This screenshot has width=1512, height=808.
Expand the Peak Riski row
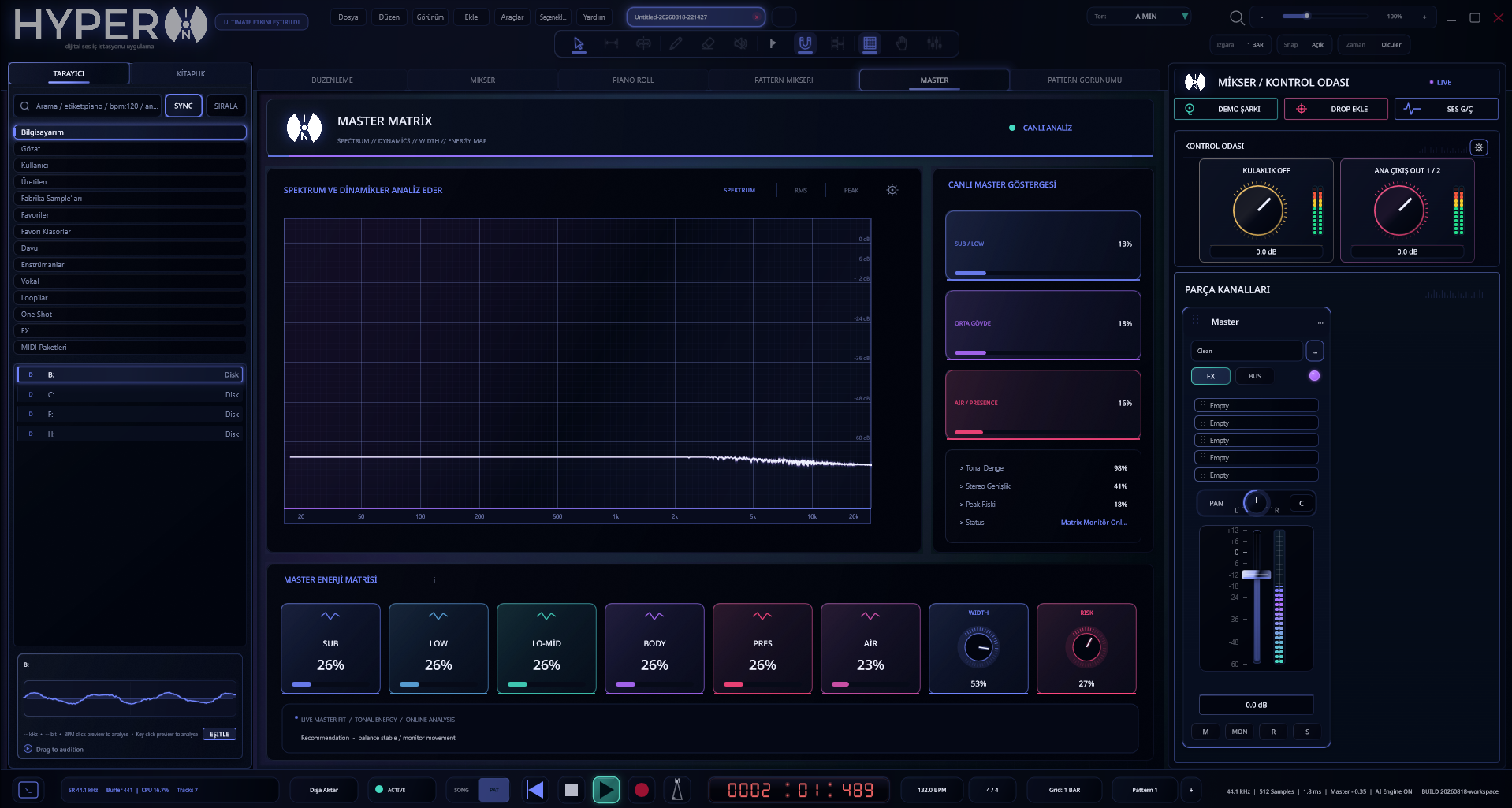point(1043,505)
